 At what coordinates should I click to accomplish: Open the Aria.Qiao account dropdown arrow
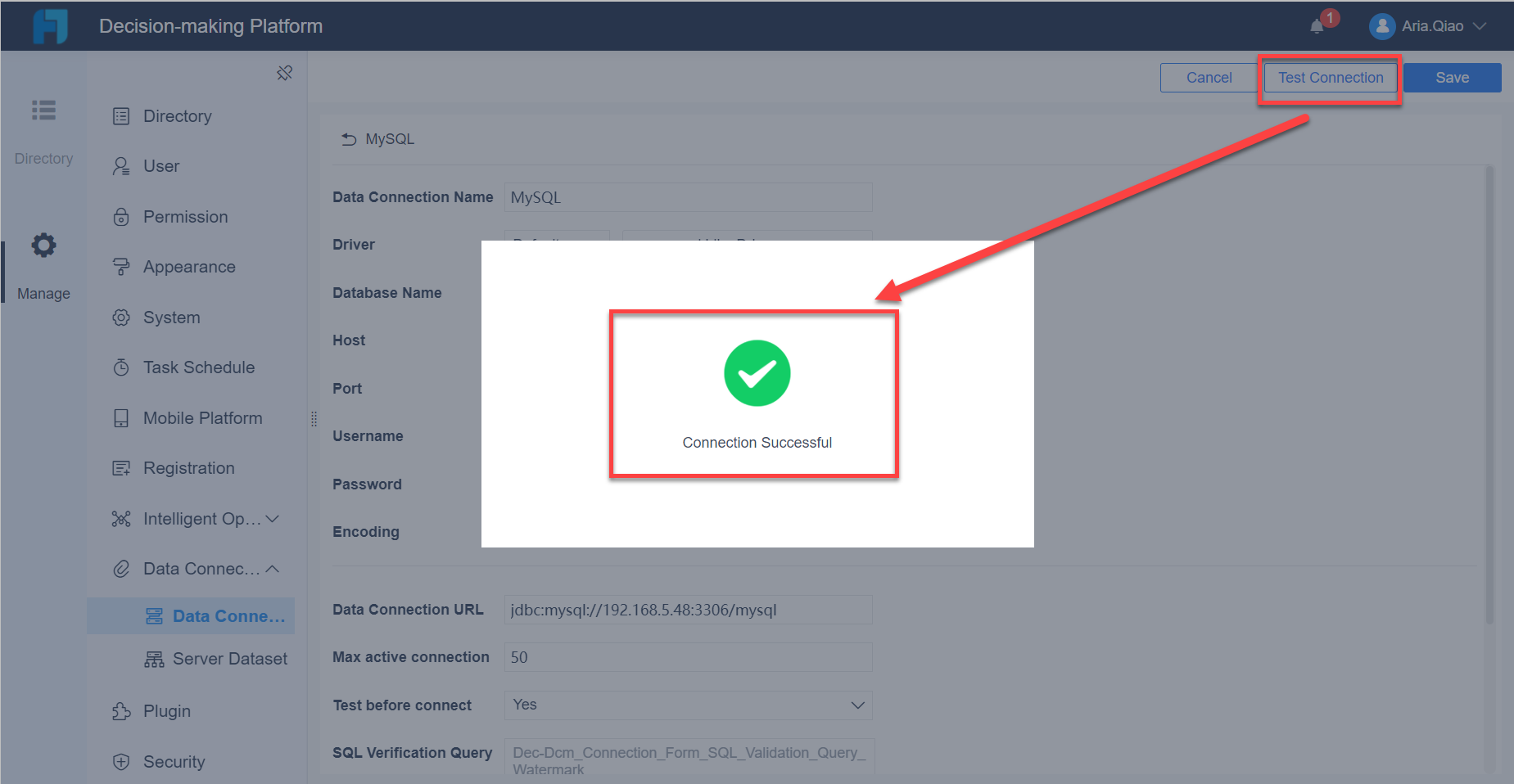1480,26
